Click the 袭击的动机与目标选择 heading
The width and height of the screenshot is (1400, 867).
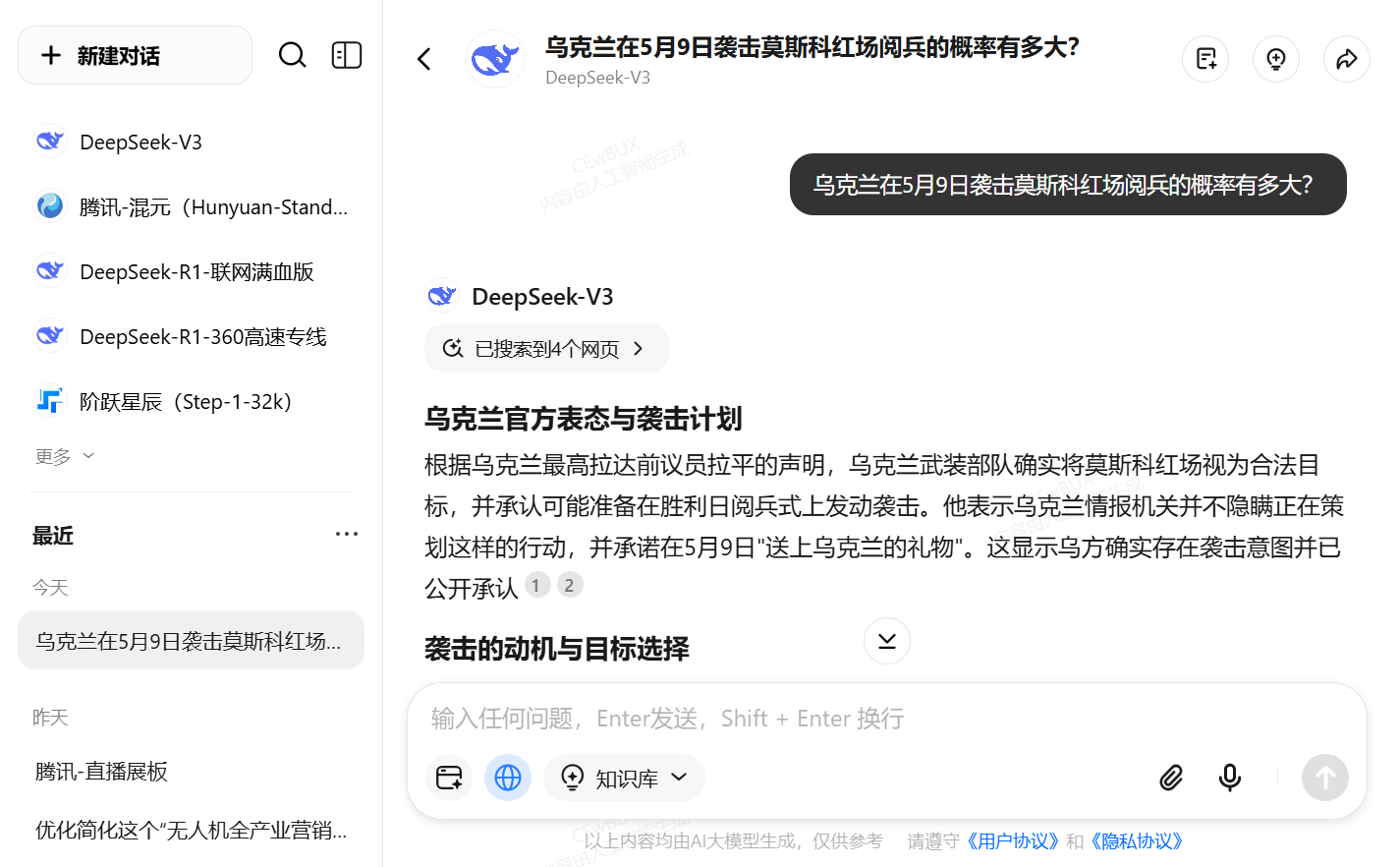coord(556,649)
